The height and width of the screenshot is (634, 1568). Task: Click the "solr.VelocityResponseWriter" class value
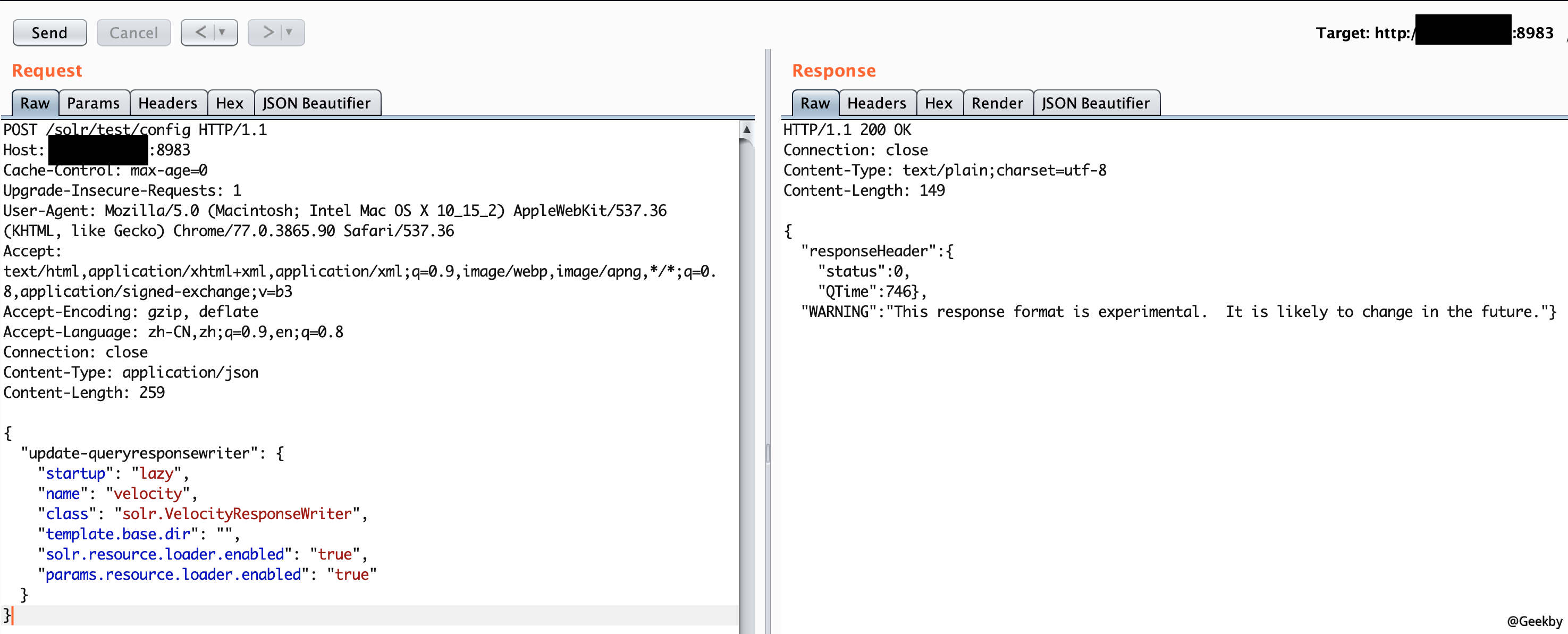coord(238,513)
